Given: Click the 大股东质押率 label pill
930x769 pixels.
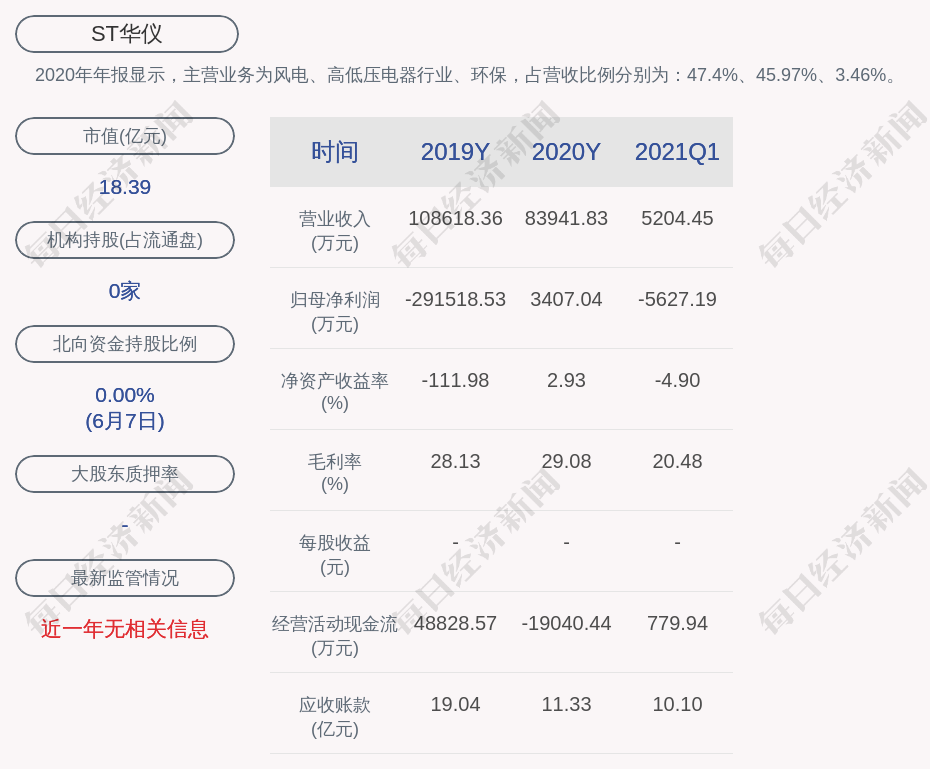Looking at the screenshot, I should pyautogui.click(x=125, y=474).
